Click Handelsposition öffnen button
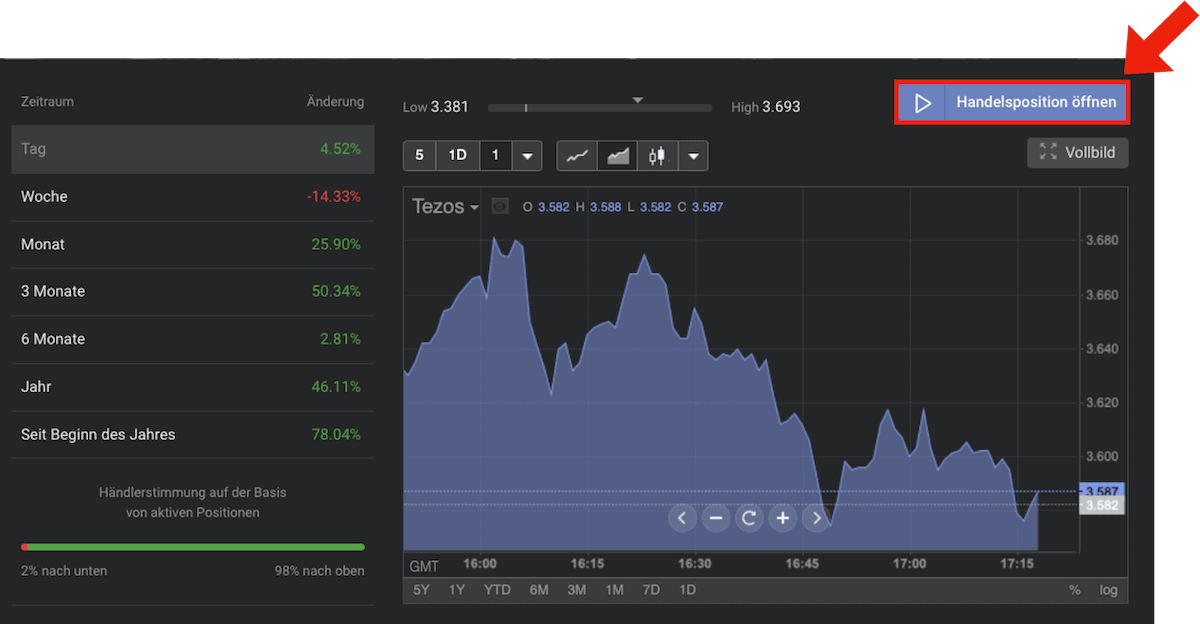The height and width of the screenshot is (624, 1200). click(1012, 103)
